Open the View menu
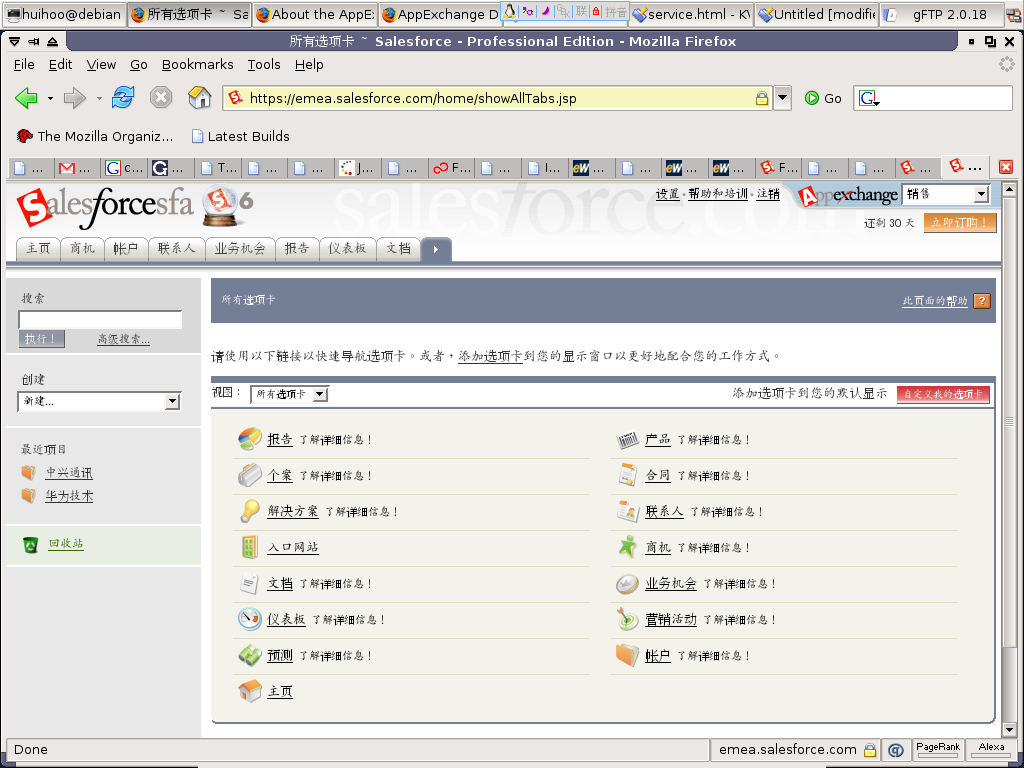This screenshot has width=1024, height=768. pos(101,65)
